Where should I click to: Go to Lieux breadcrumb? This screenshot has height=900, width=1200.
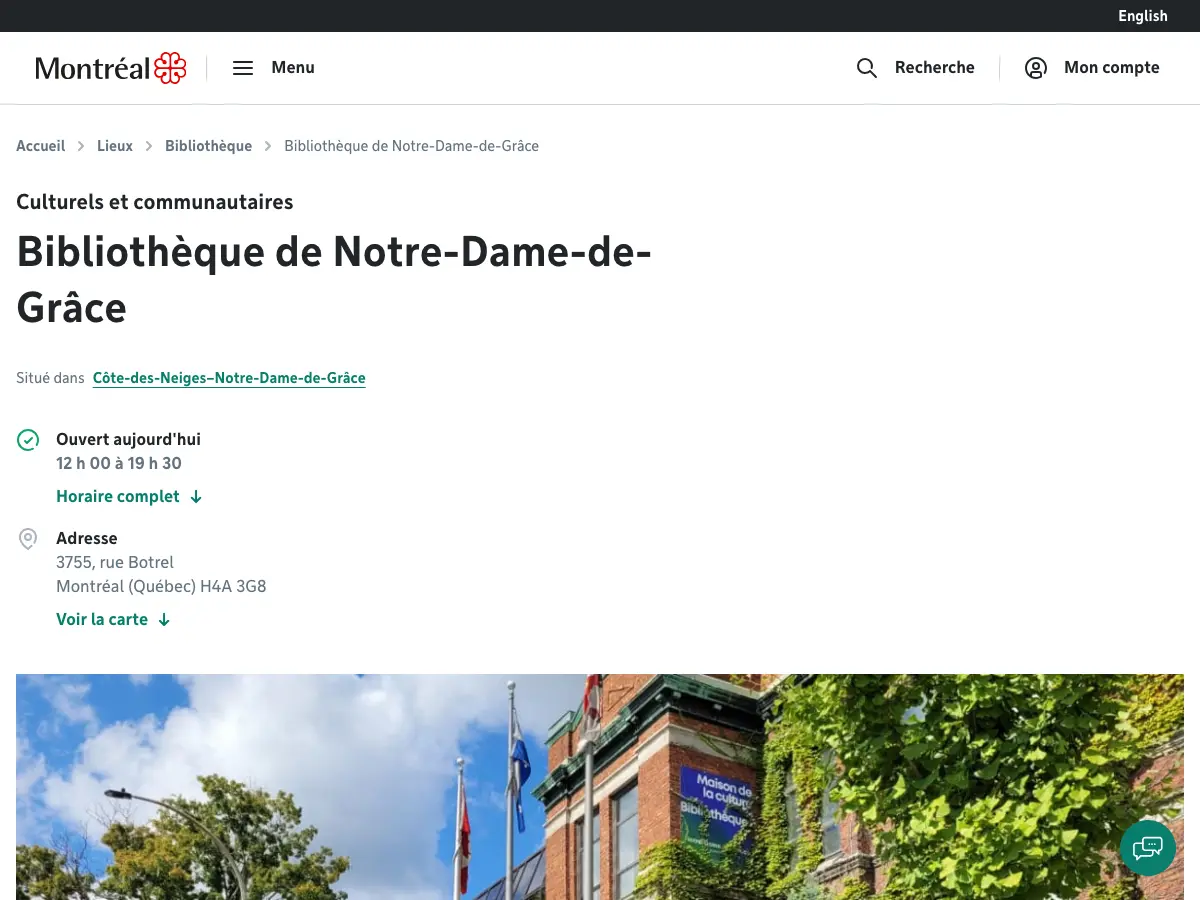[x=115, y=146]
